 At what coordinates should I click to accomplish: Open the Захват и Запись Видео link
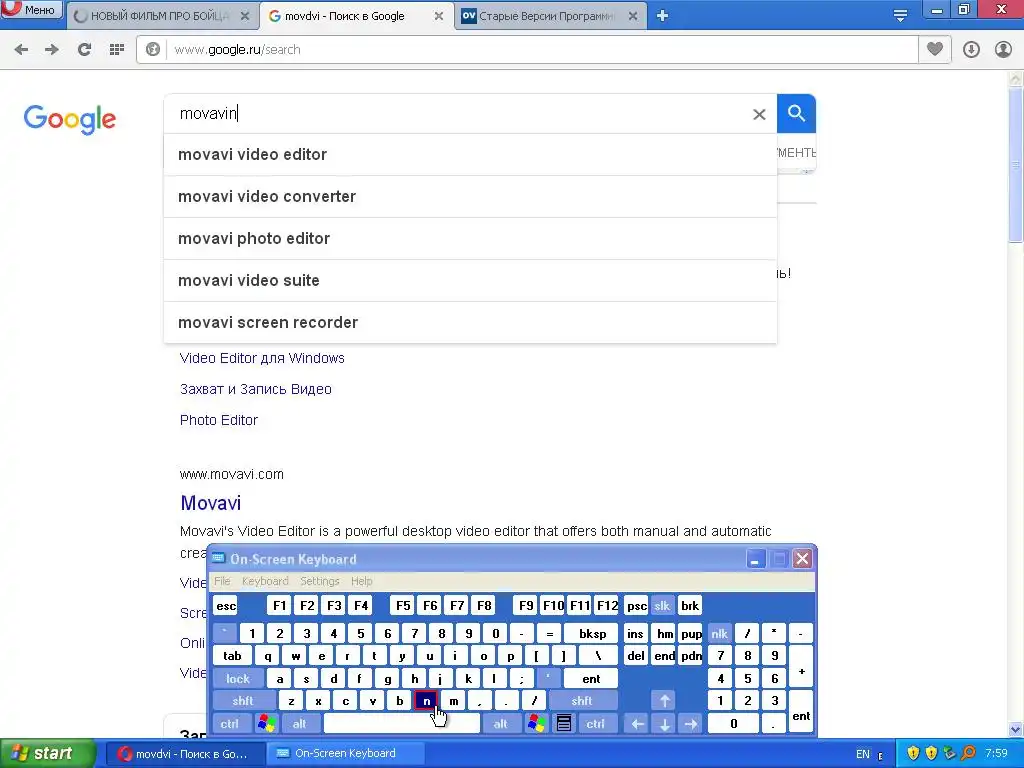pos(255,389)
